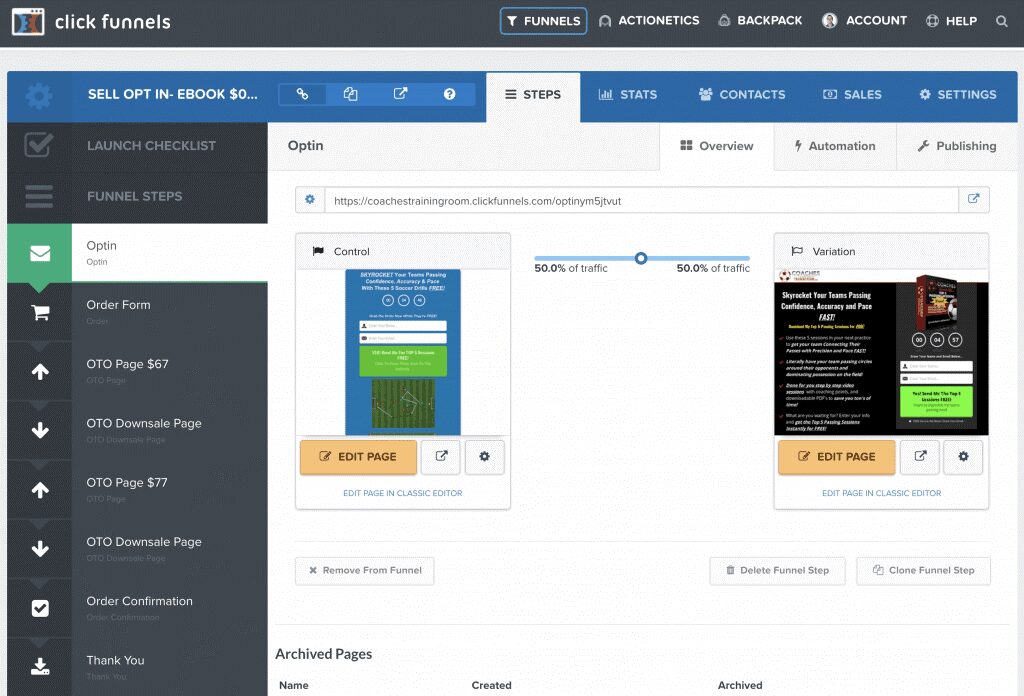Click the Funnel Steps hamburger icon

39,196
